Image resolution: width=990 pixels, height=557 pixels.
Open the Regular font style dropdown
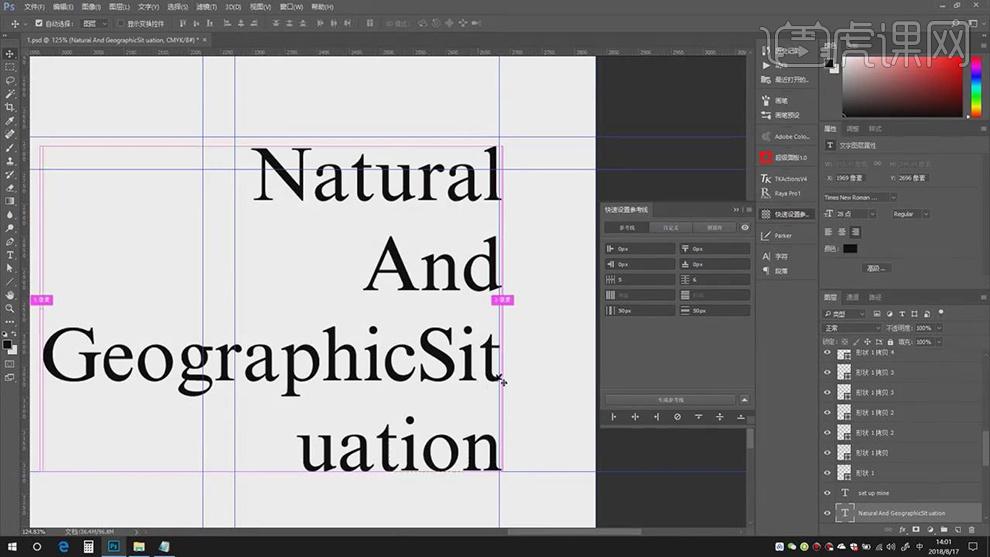909,214
